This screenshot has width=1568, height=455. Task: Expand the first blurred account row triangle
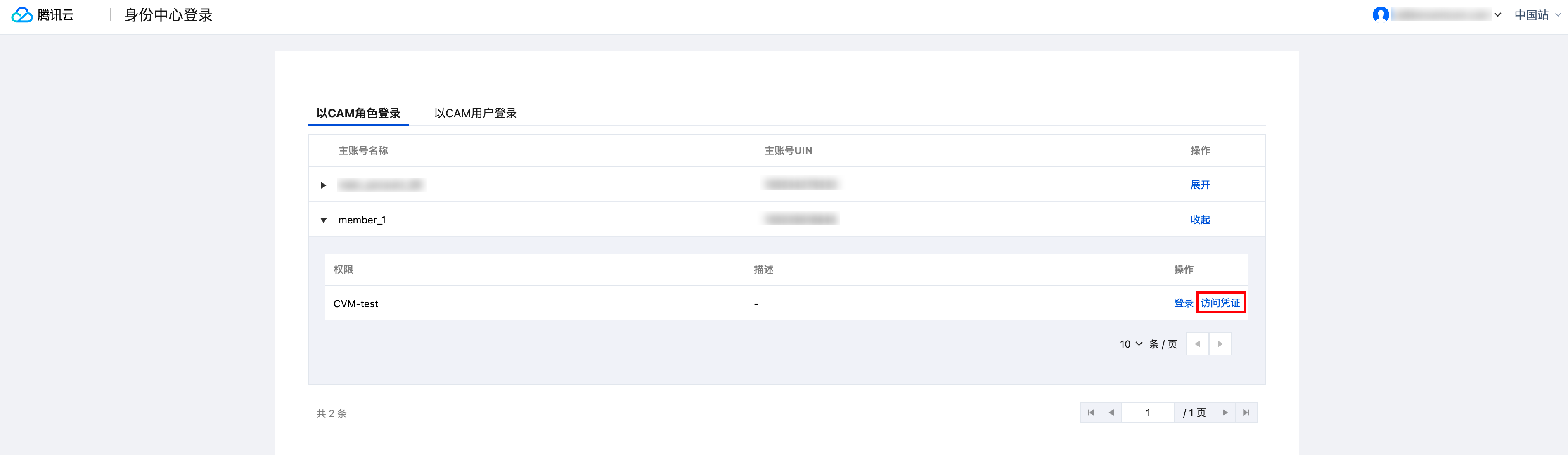click(x=323, y=185)
